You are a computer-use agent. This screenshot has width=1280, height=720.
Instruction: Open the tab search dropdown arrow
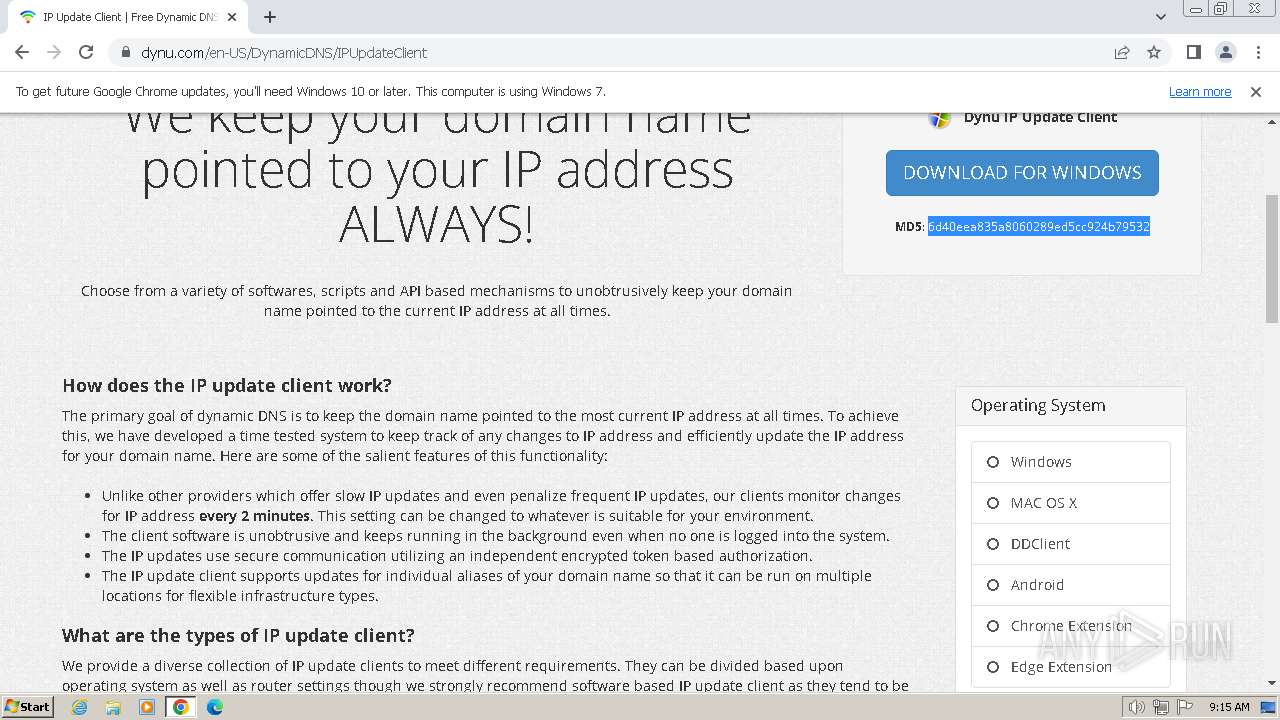point(1161,17)
